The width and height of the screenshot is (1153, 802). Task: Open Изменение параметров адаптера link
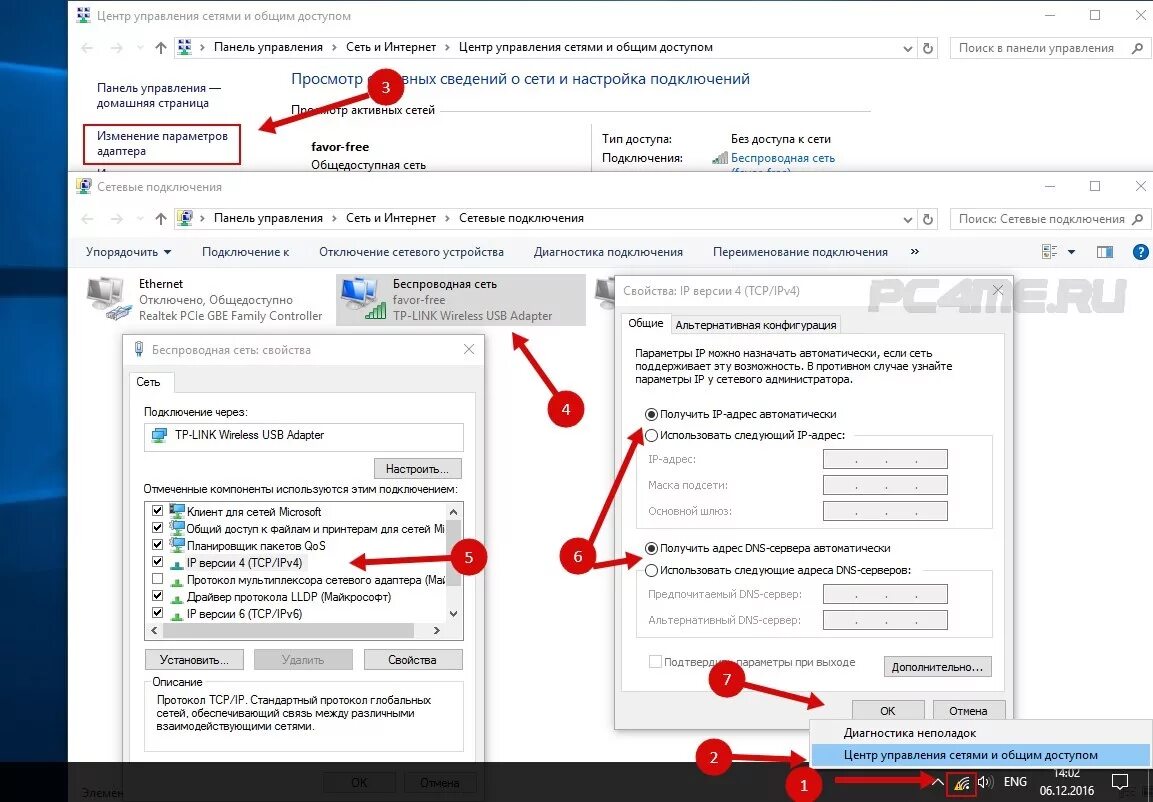coord(163,143)
